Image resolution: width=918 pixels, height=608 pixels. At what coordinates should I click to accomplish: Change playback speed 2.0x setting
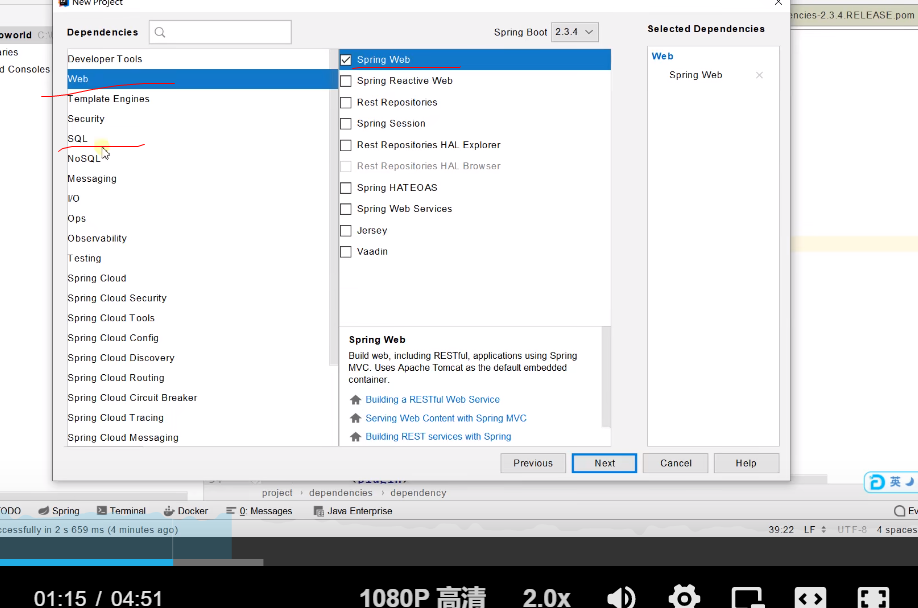[x=546, y=597]
